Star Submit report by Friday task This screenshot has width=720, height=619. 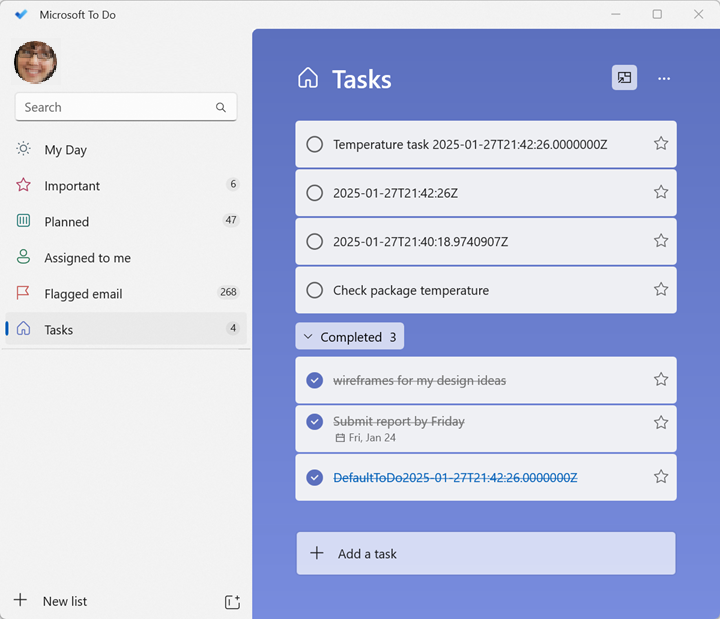click(x=661, y=422)
